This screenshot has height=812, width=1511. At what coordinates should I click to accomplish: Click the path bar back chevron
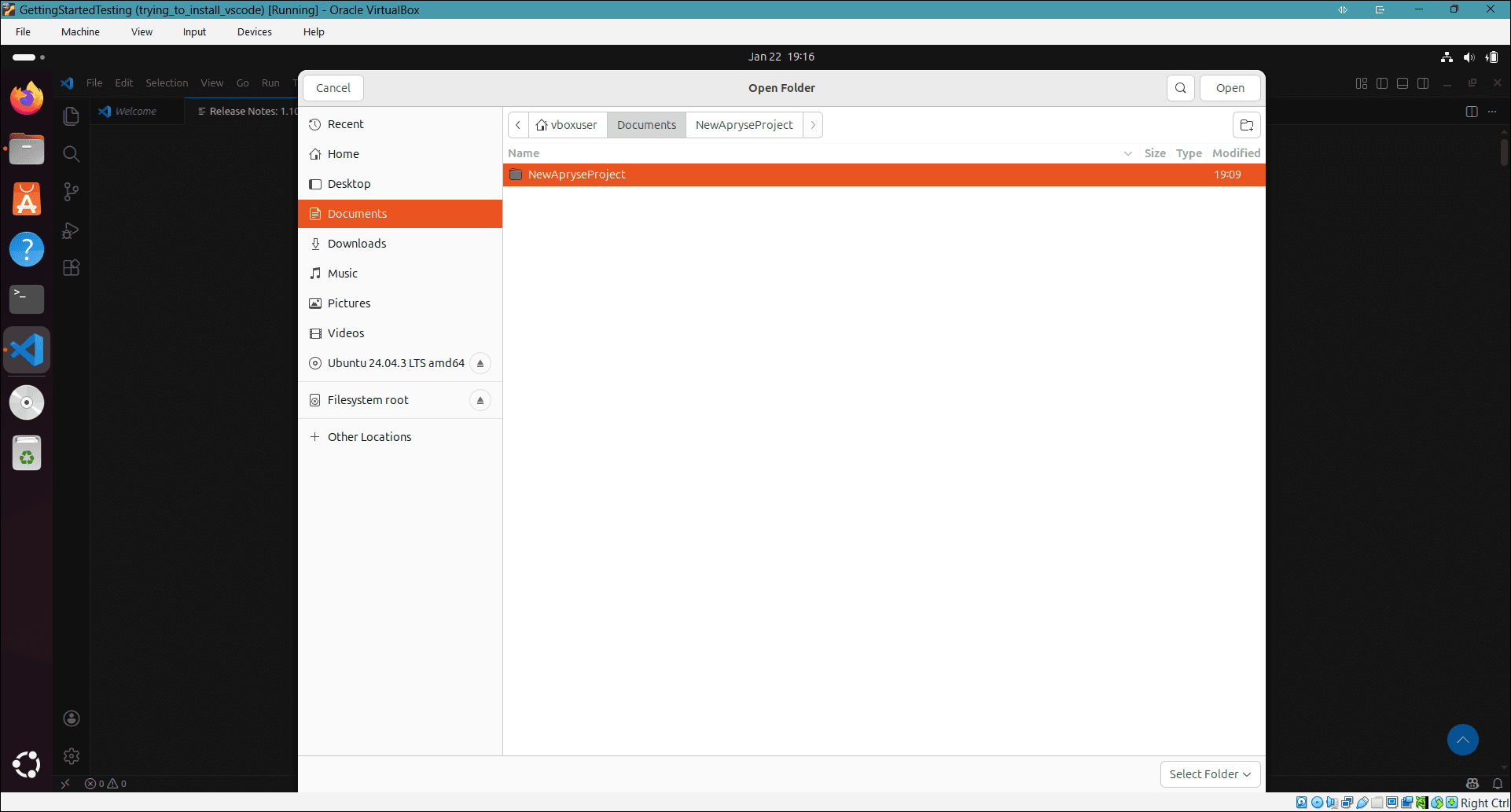pyautogui.click(x=518, y=125)
